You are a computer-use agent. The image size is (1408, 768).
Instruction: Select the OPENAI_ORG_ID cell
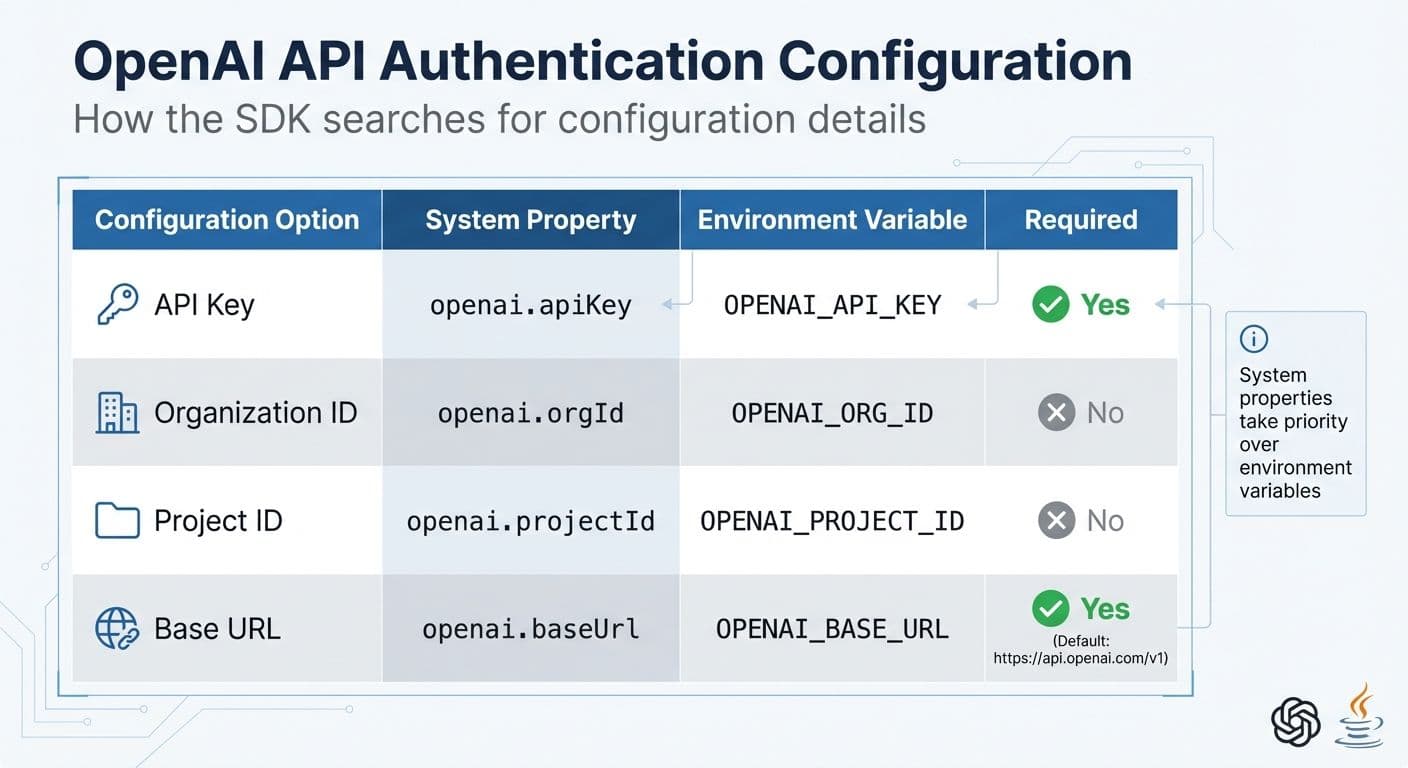(832, 412)
